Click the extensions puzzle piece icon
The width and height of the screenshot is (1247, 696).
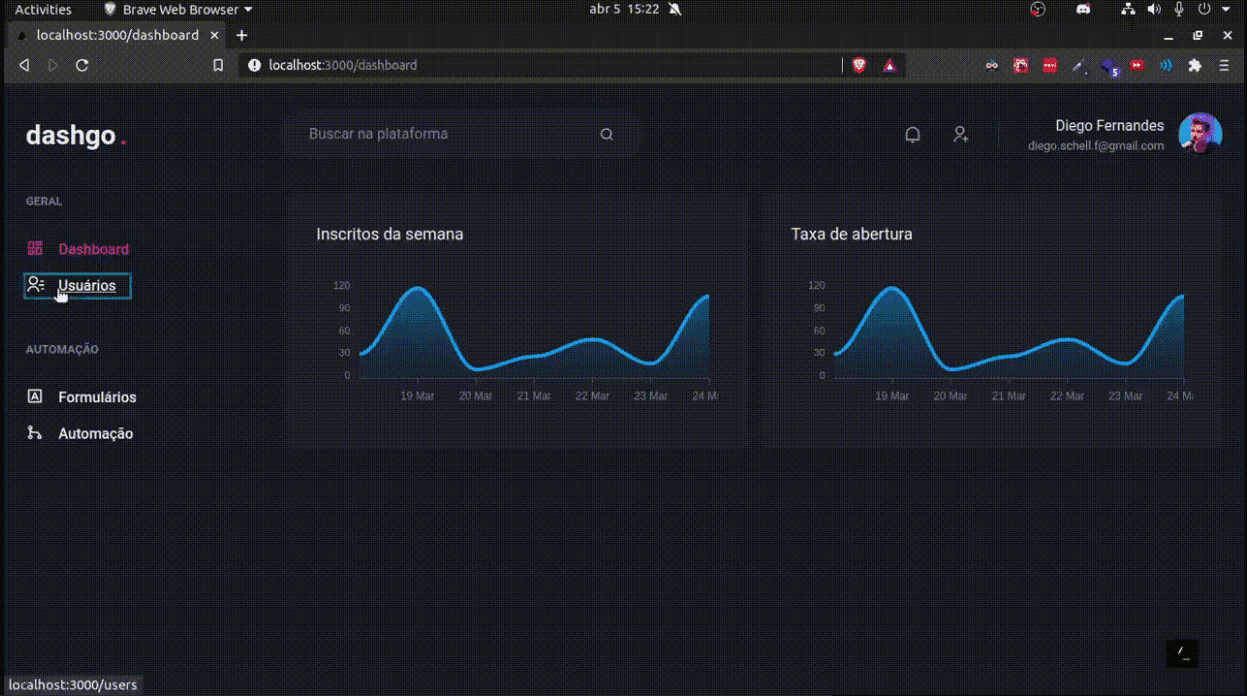coord(1194,65)
